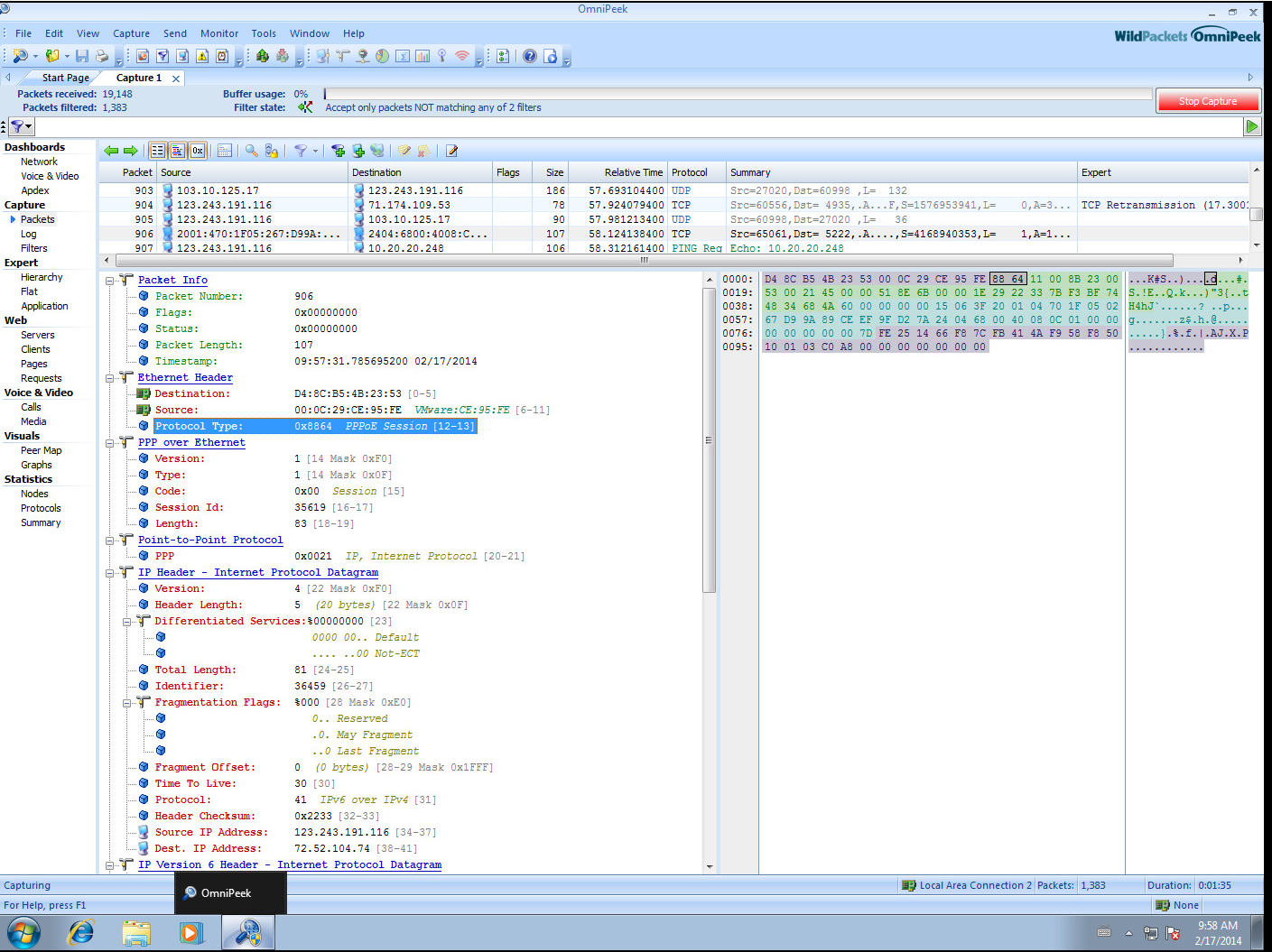The width and height of the screenshot is (1272, 952).
Task: Open the display filter dropdown arrow
Action: coord(315,151)
